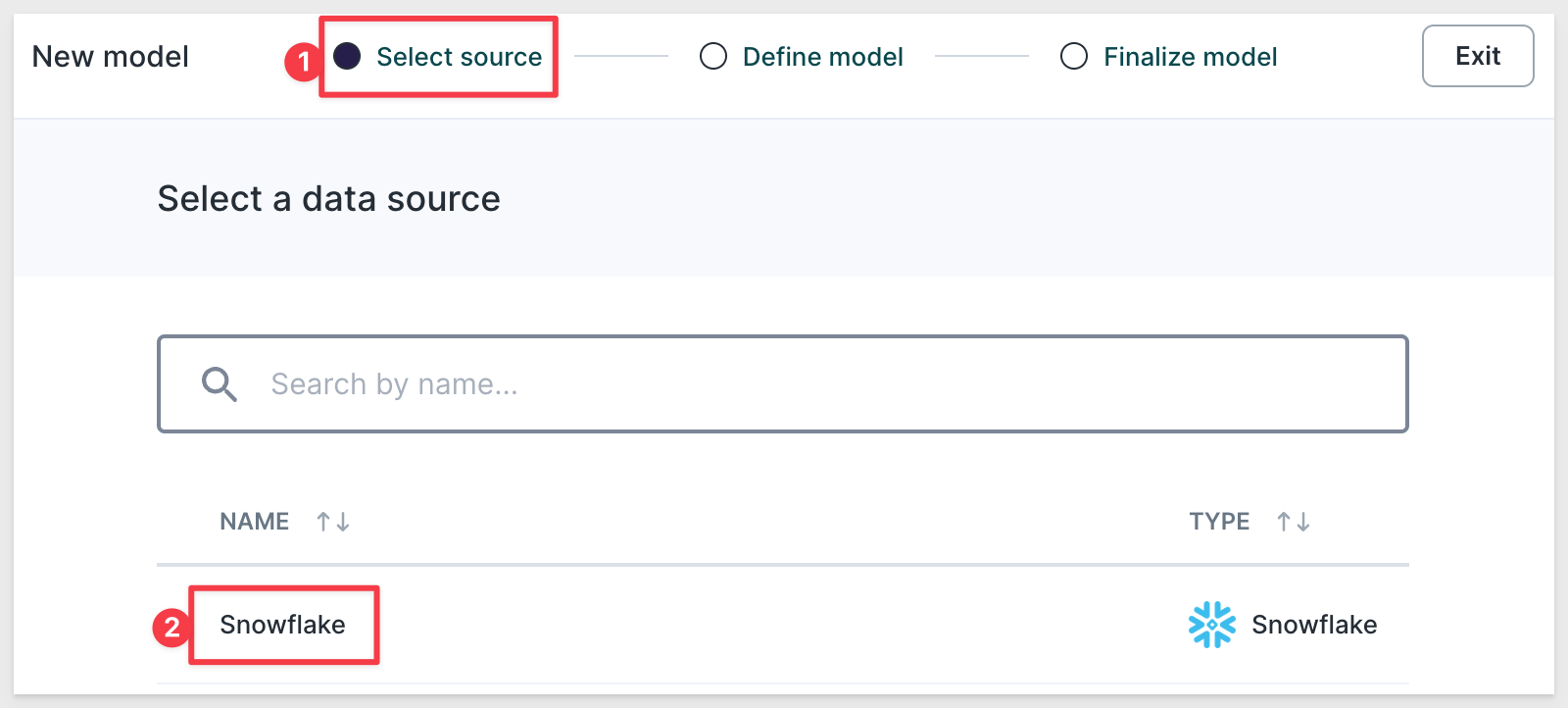Image resolution: width=1568 pixels, height=708 pixels.
Task: Select the filled Select source step indicator
Action: coord(347,56)
